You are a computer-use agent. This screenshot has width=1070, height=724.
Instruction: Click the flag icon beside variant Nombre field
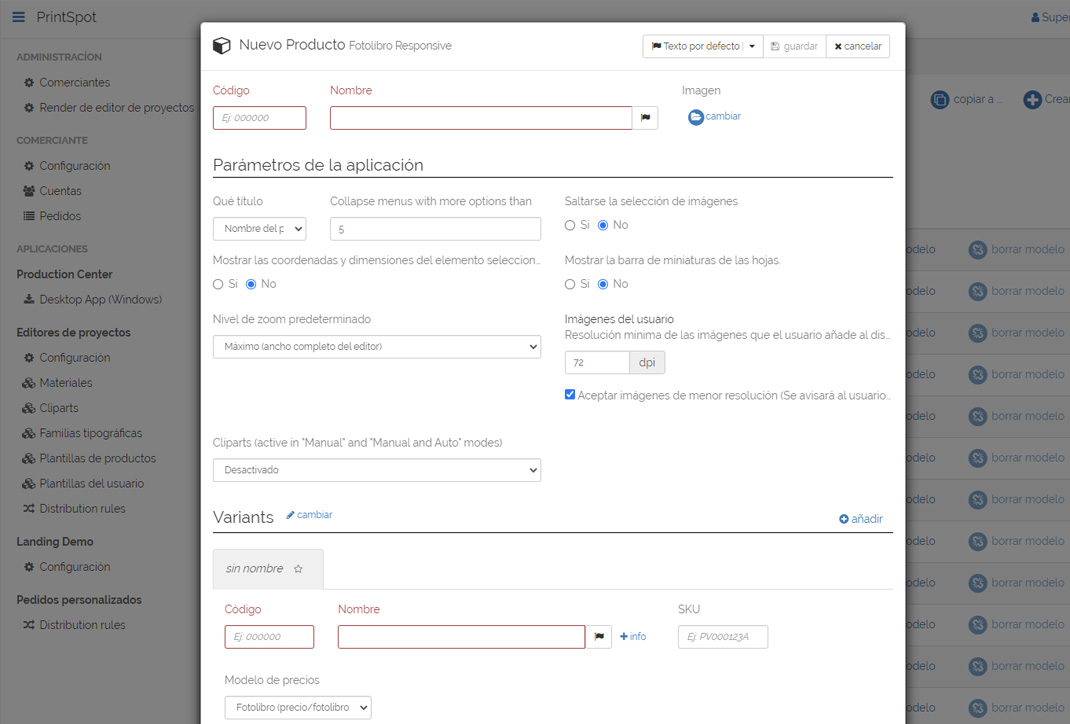pos(599,637)
